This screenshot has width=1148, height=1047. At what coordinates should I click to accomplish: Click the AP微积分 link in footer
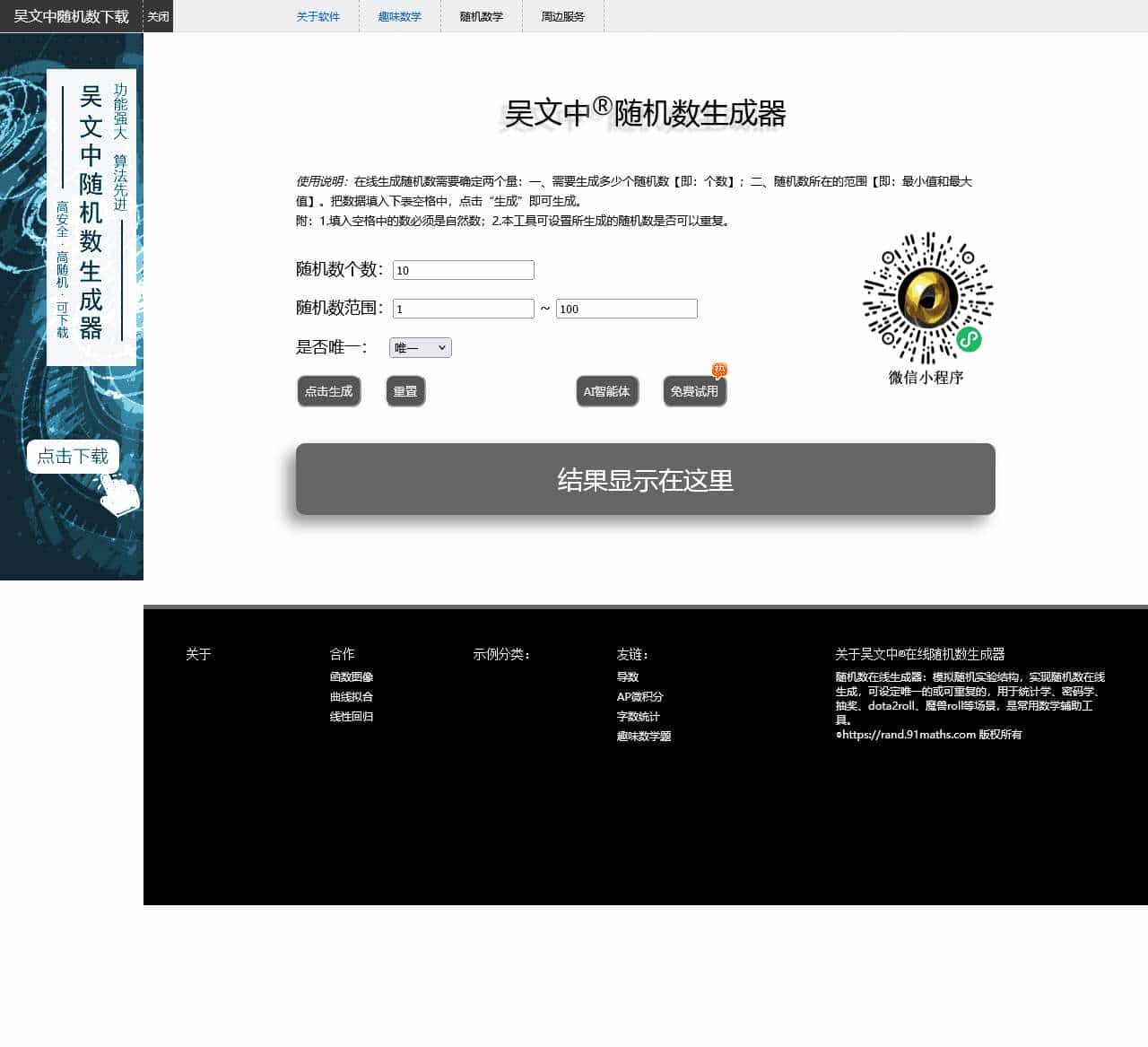point(639,696)
